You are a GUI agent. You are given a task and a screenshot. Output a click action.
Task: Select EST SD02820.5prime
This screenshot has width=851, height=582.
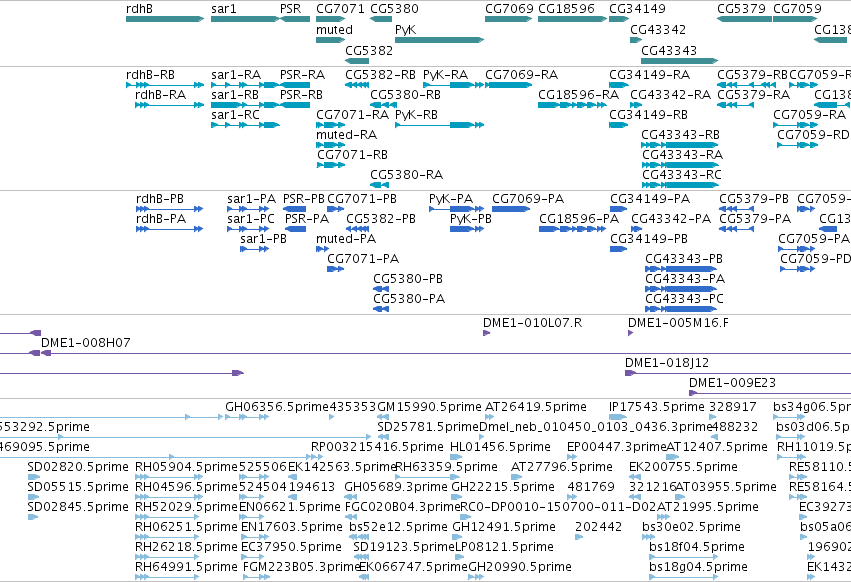pyautogui.click(x=78, y=467)
